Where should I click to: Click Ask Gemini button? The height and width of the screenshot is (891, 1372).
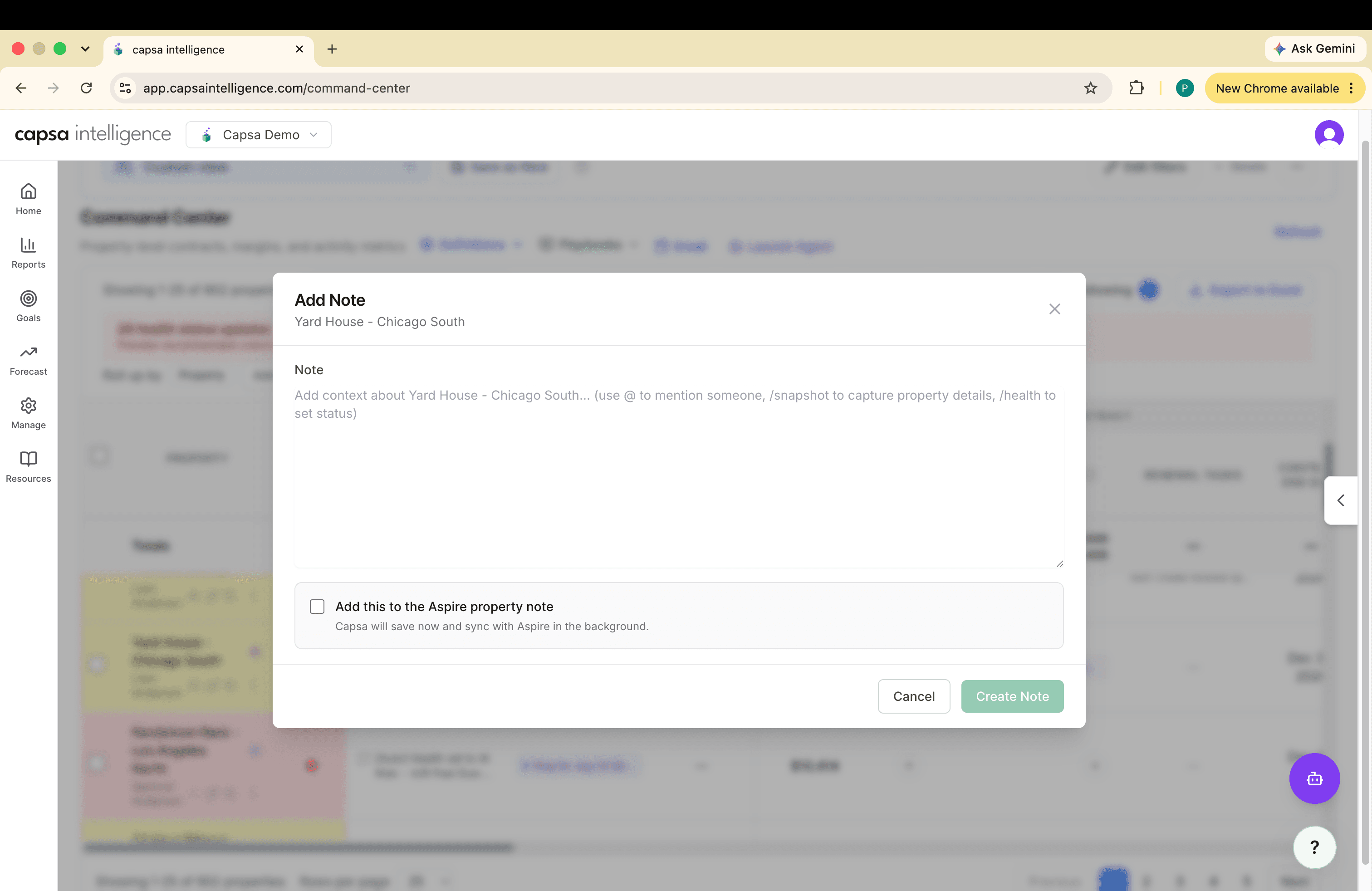pos(1315,49)
